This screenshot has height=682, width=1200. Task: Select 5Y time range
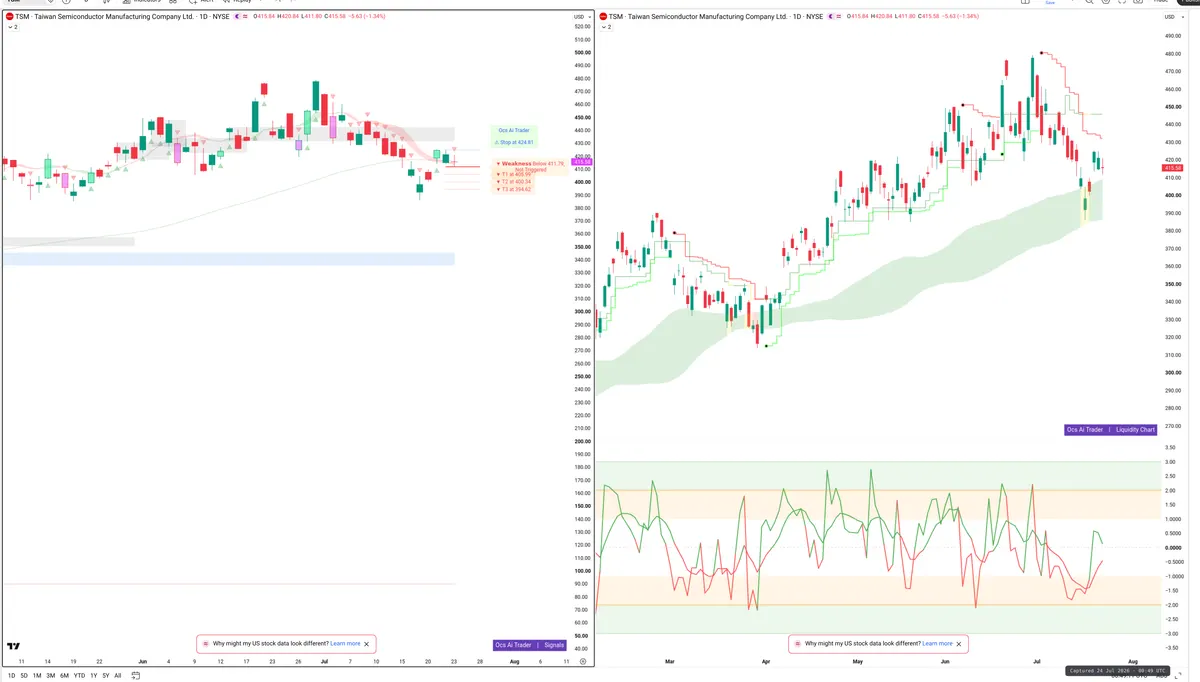(105, 676)
